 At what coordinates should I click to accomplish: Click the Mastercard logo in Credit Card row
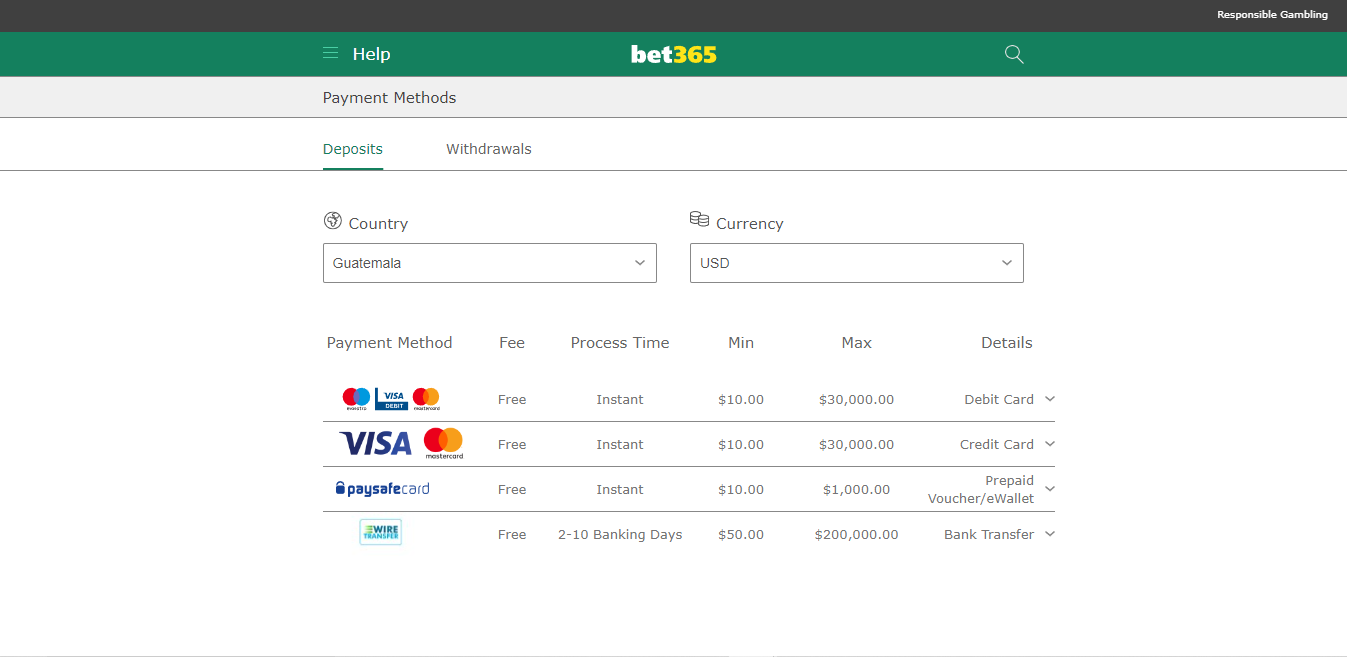[443, 443]
